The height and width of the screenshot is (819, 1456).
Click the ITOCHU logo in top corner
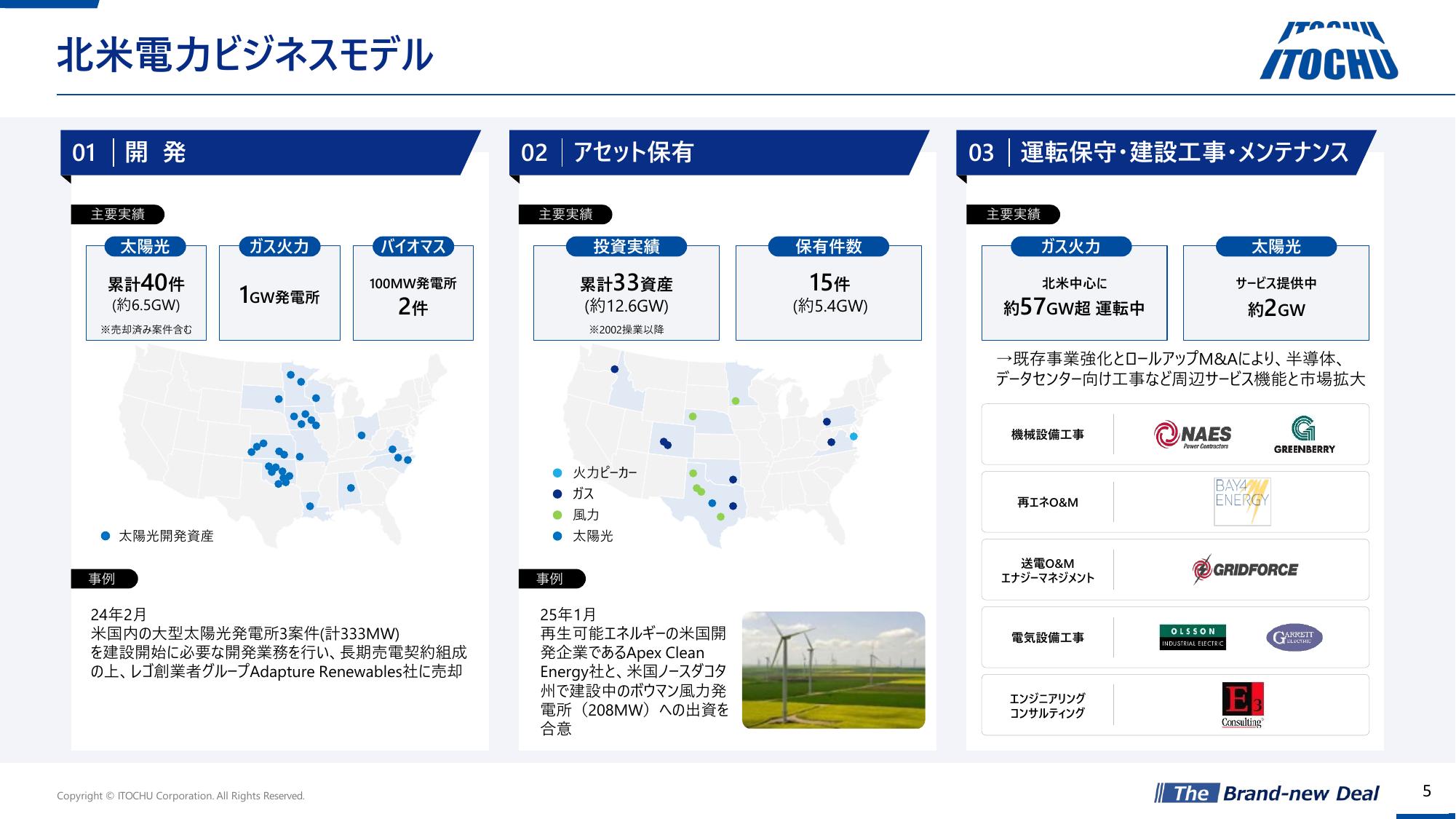click(x=1329, y=50)
